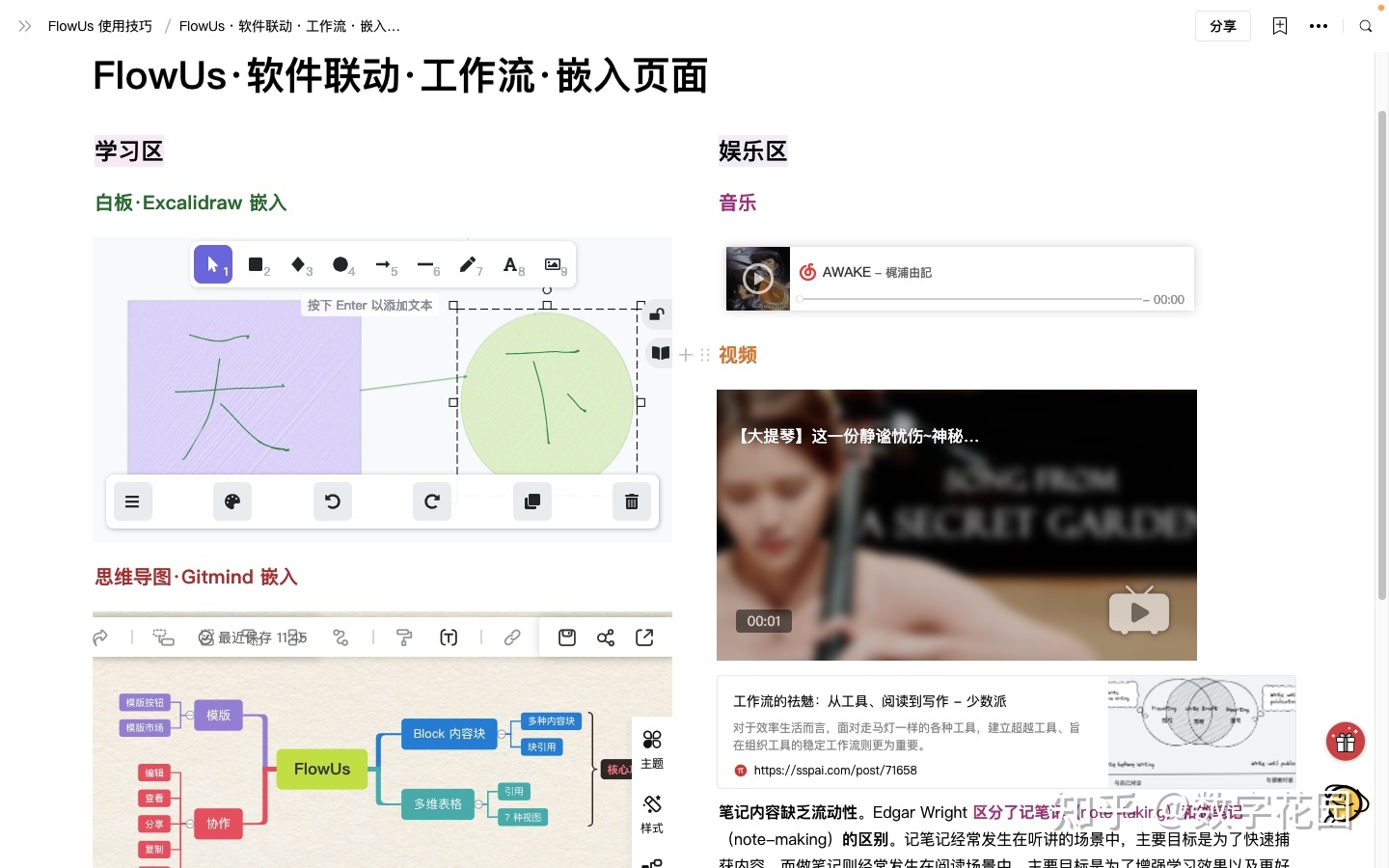Click the red gift box floating button

point(1346,742)
